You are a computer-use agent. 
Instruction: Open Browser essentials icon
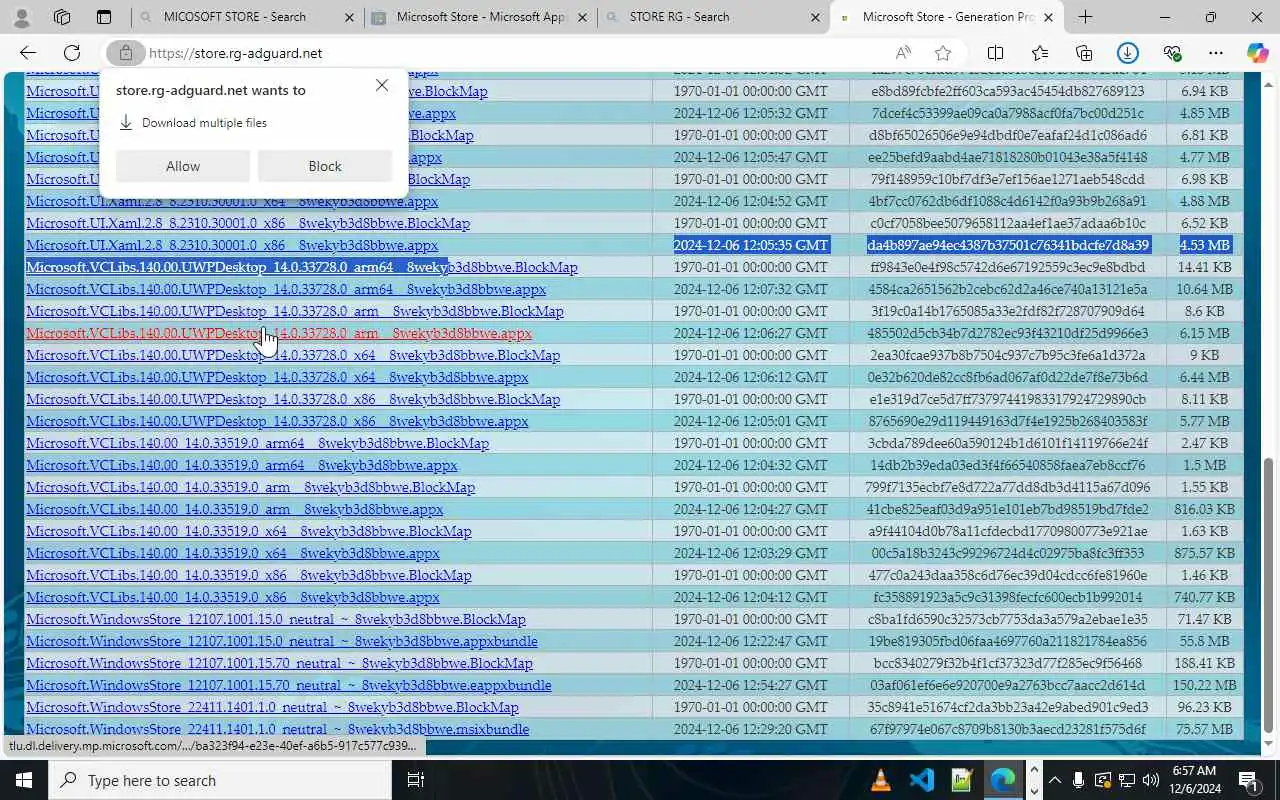1172,53
